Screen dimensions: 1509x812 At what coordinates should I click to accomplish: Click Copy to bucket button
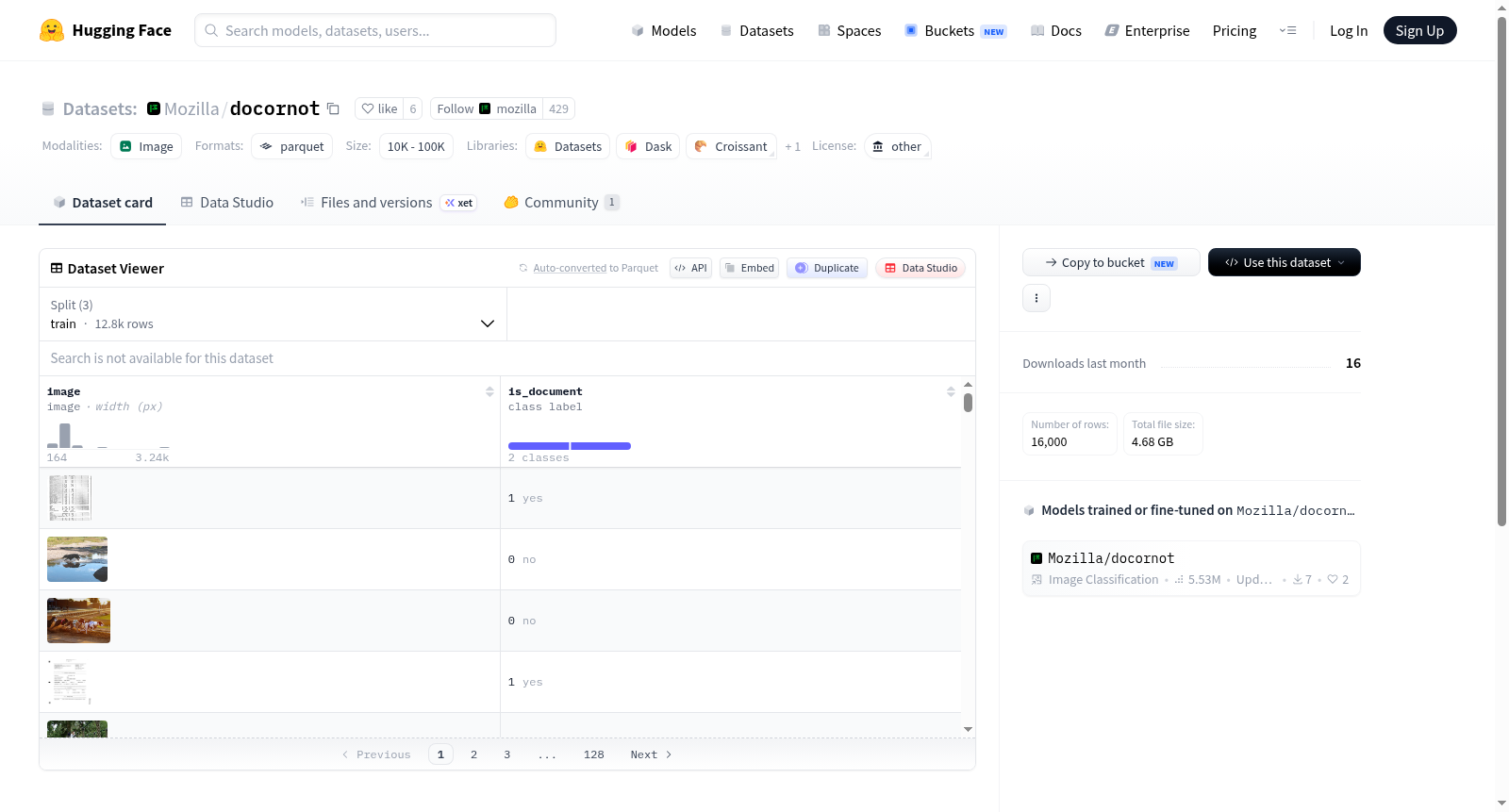[x=1111, y=262]
